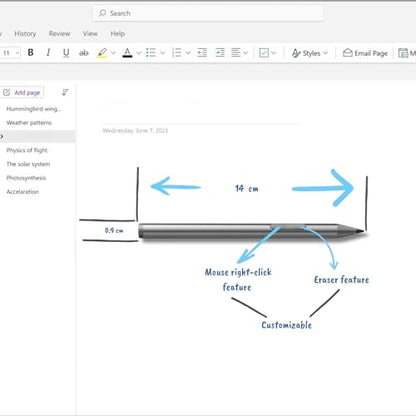Toggle italic formatting
This screenshot has height=416, width=416.
(48, 53)
